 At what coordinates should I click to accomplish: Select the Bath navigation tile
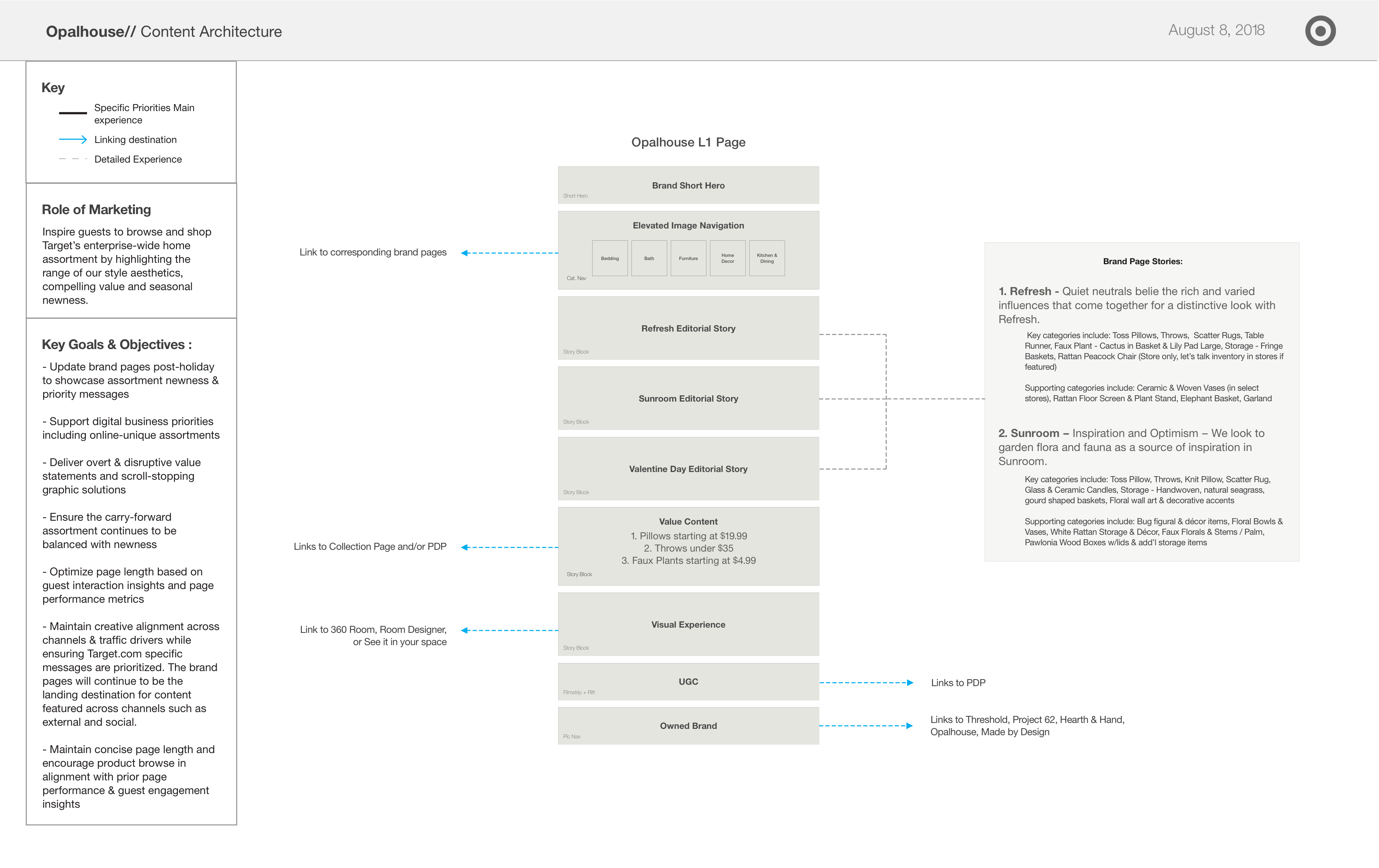pos(649,258)
